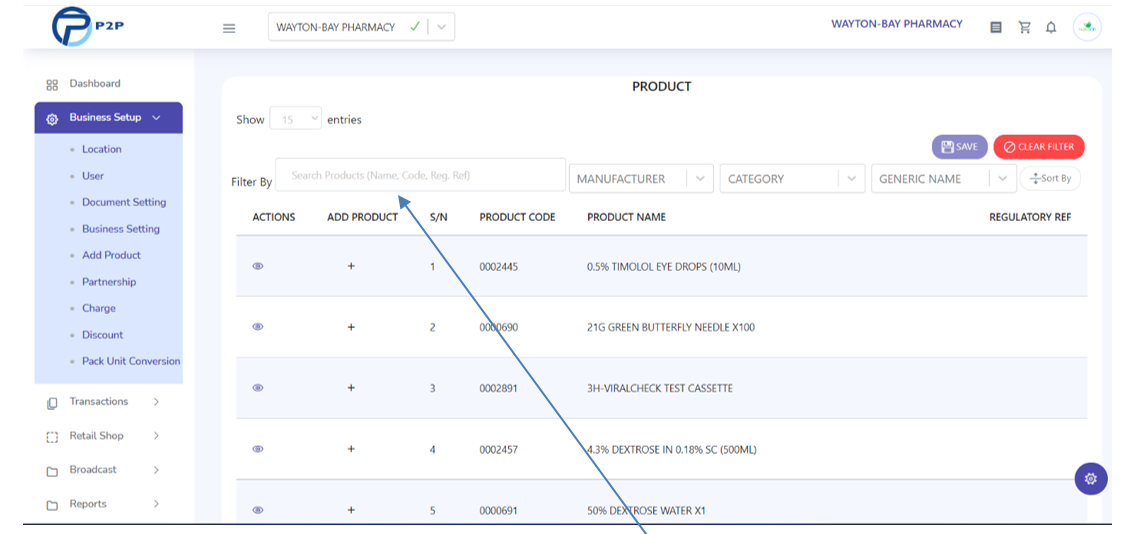Expand the Transactions sidebar menu
Screen dimensions: 1141x534
[103, 402]
